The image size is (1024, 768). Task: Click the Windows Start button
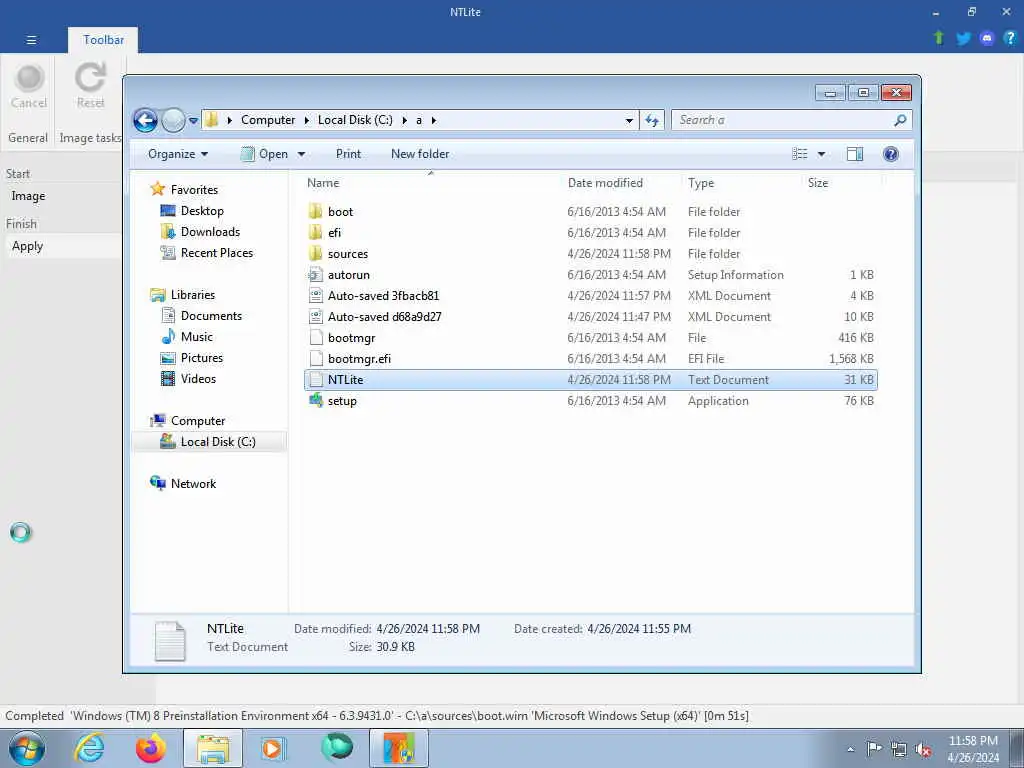tap(26, 748)
